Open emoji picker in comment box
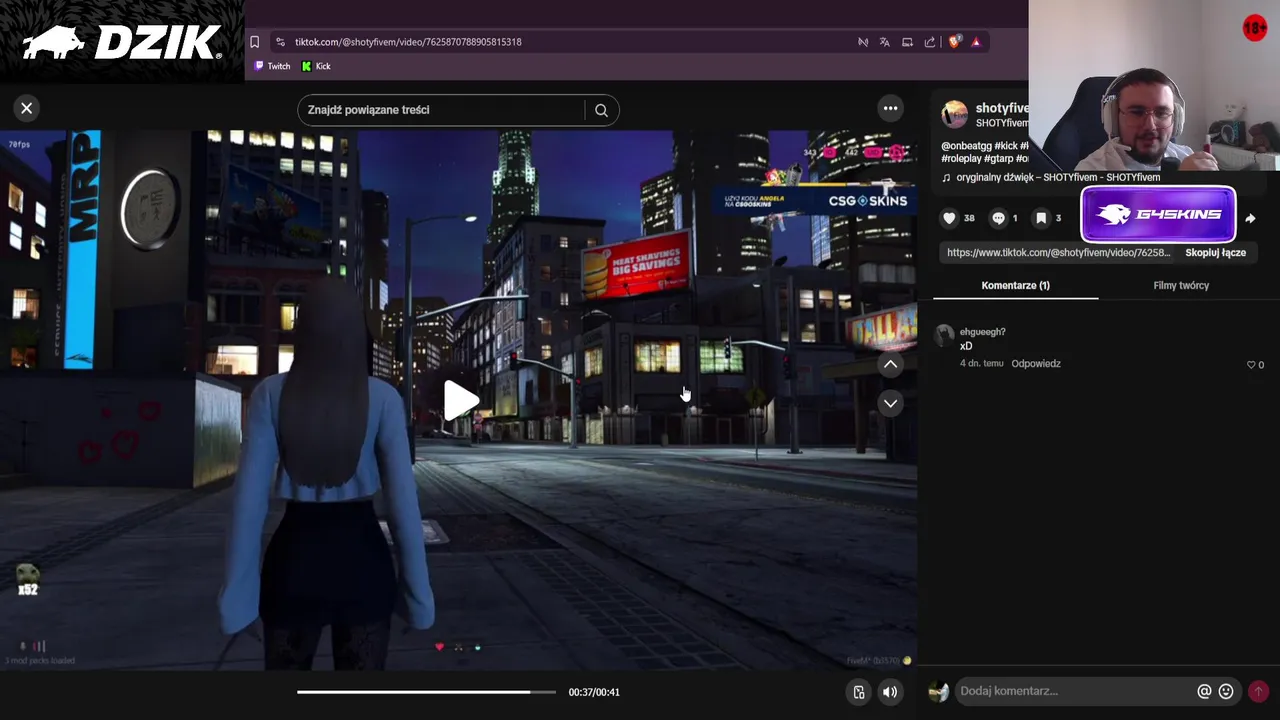This screenshot has width=1280, height=720. click(1226, 691)
